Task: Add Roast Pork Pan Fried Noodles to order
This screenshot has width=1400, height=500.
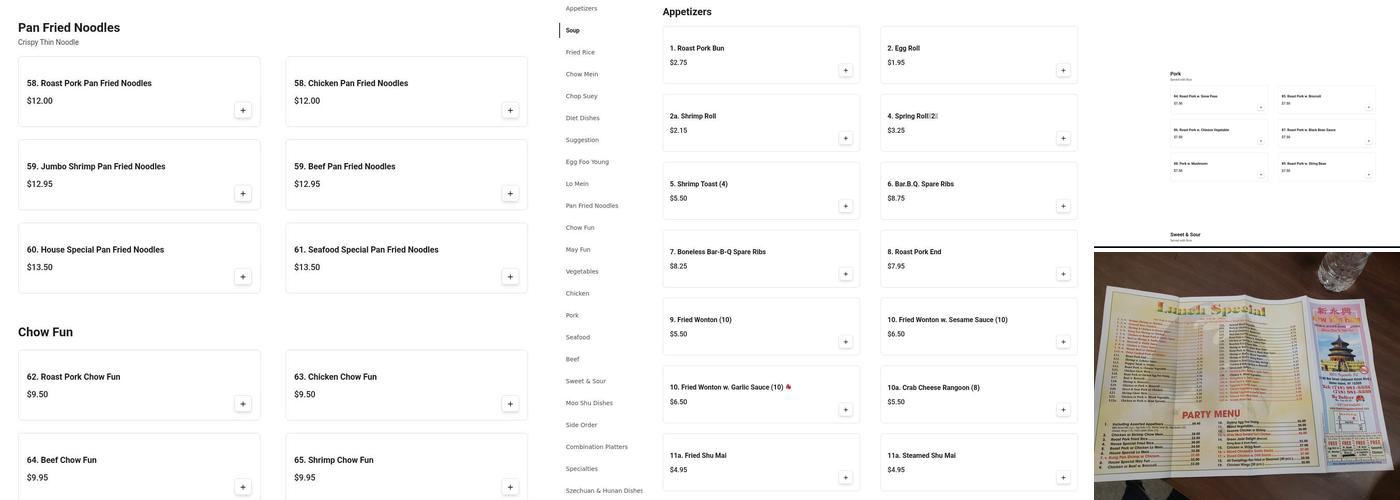Action: (243, 110)
